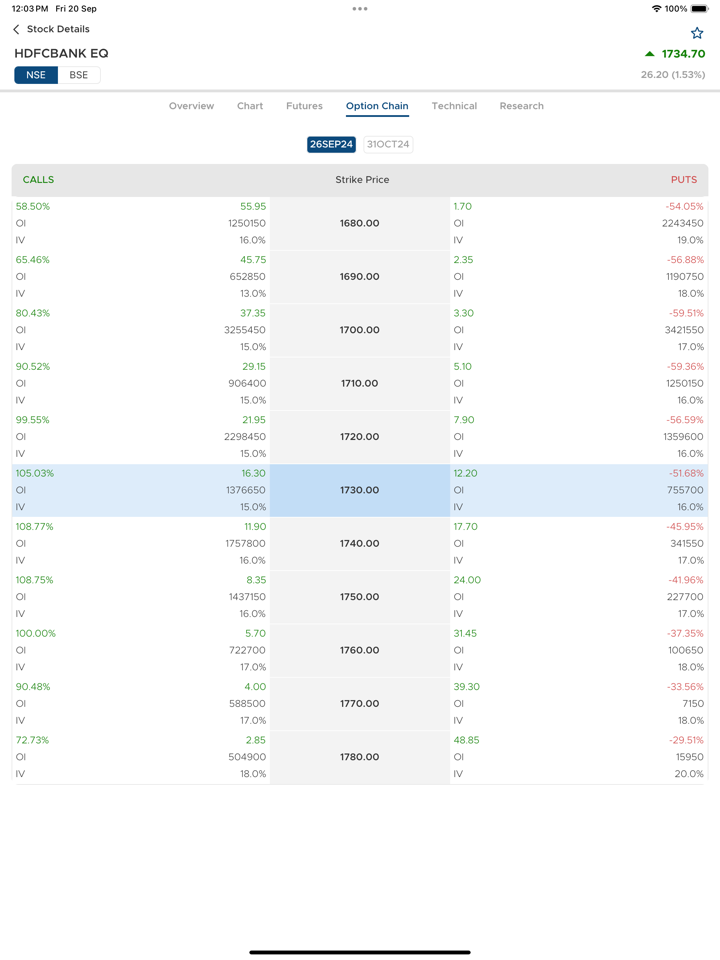The height and width of the screenshot is (960, 720).
Task: Tap the three-dot multitasking icon at top
Action: click(360, 9)
